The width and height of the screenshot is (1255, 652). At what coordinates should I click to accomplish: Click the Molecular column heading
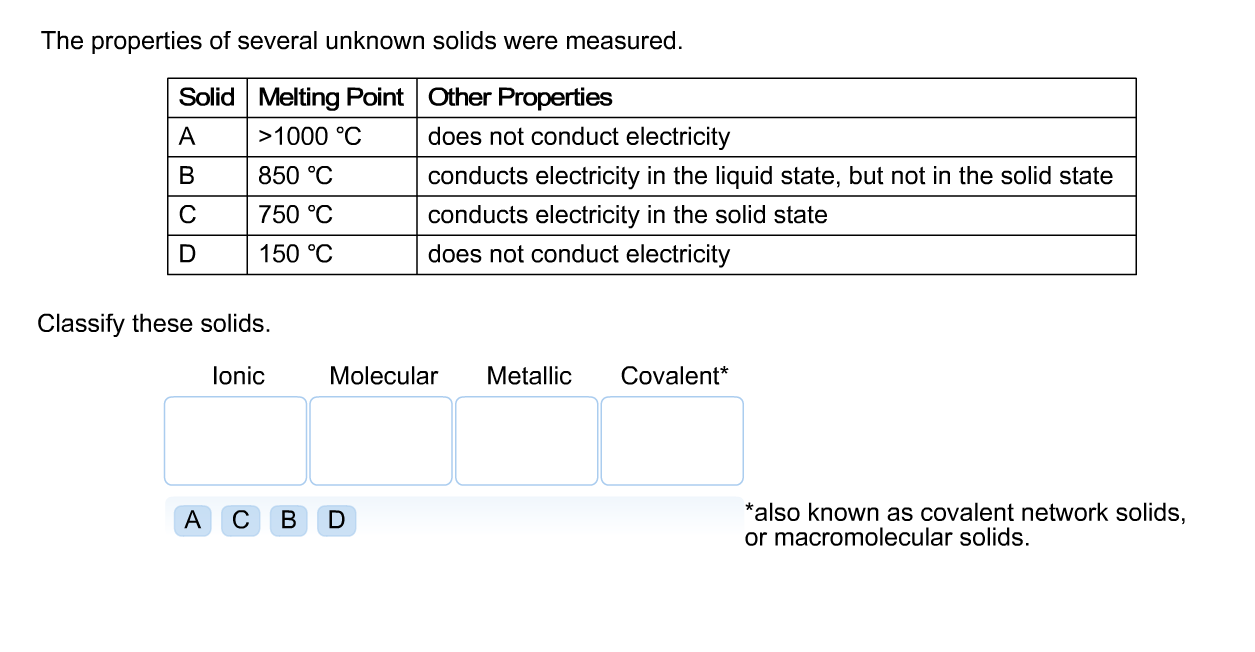point(383,376)
